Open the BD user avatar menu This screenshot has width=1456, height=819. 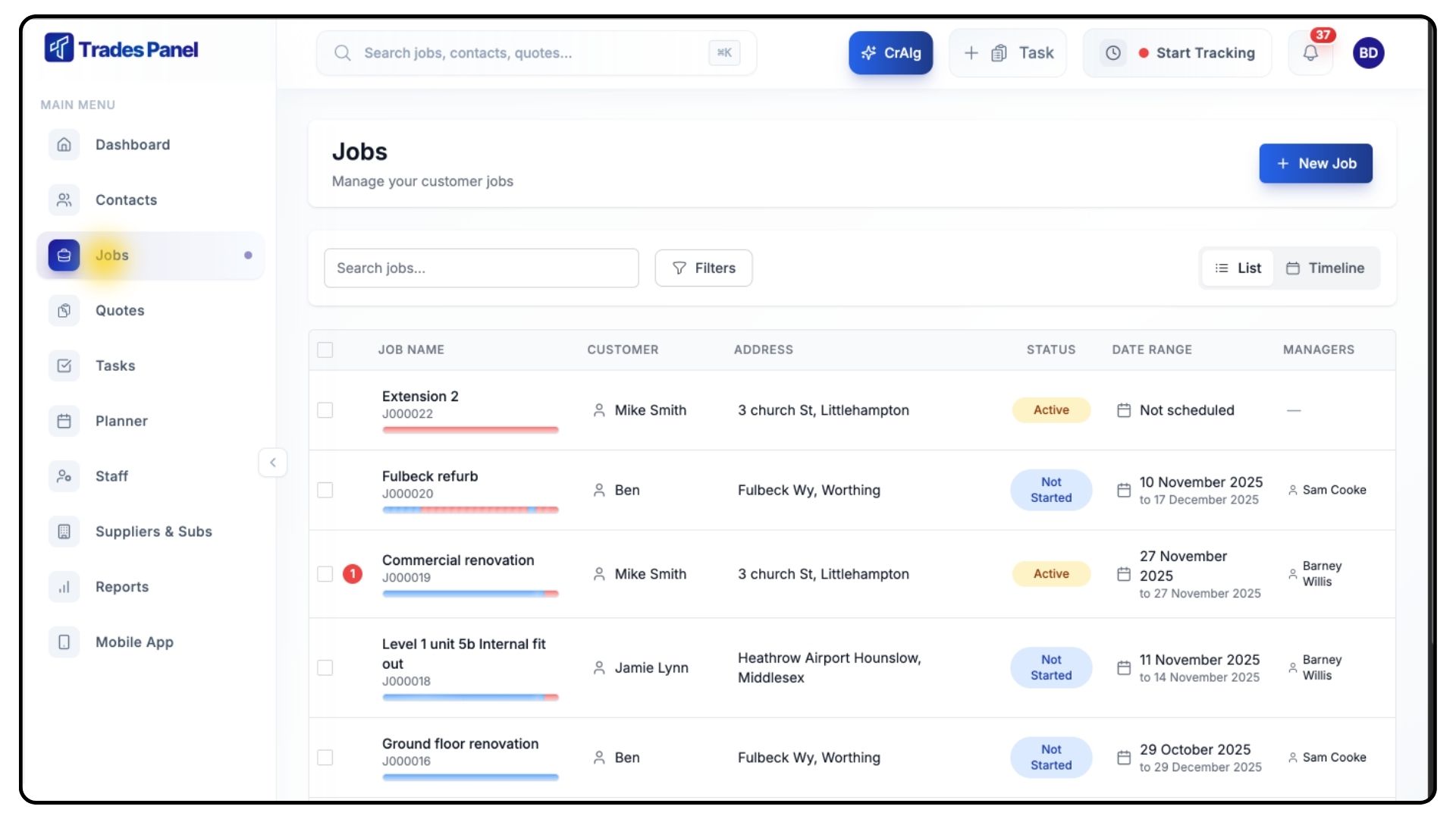tap(1368, 53)
